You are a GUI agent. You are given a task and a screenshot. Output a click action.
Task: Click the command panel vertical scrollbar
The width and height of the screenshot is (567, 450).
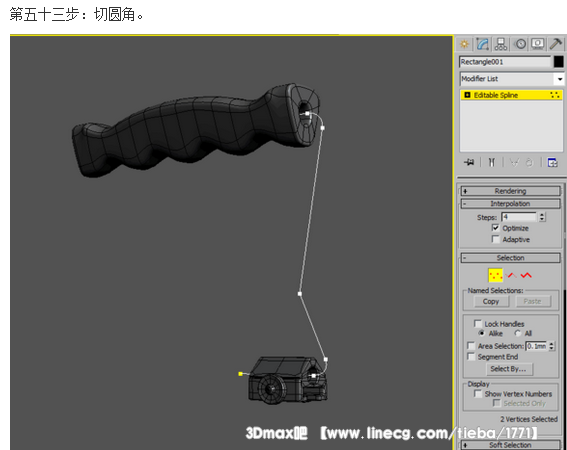(565, 315)
